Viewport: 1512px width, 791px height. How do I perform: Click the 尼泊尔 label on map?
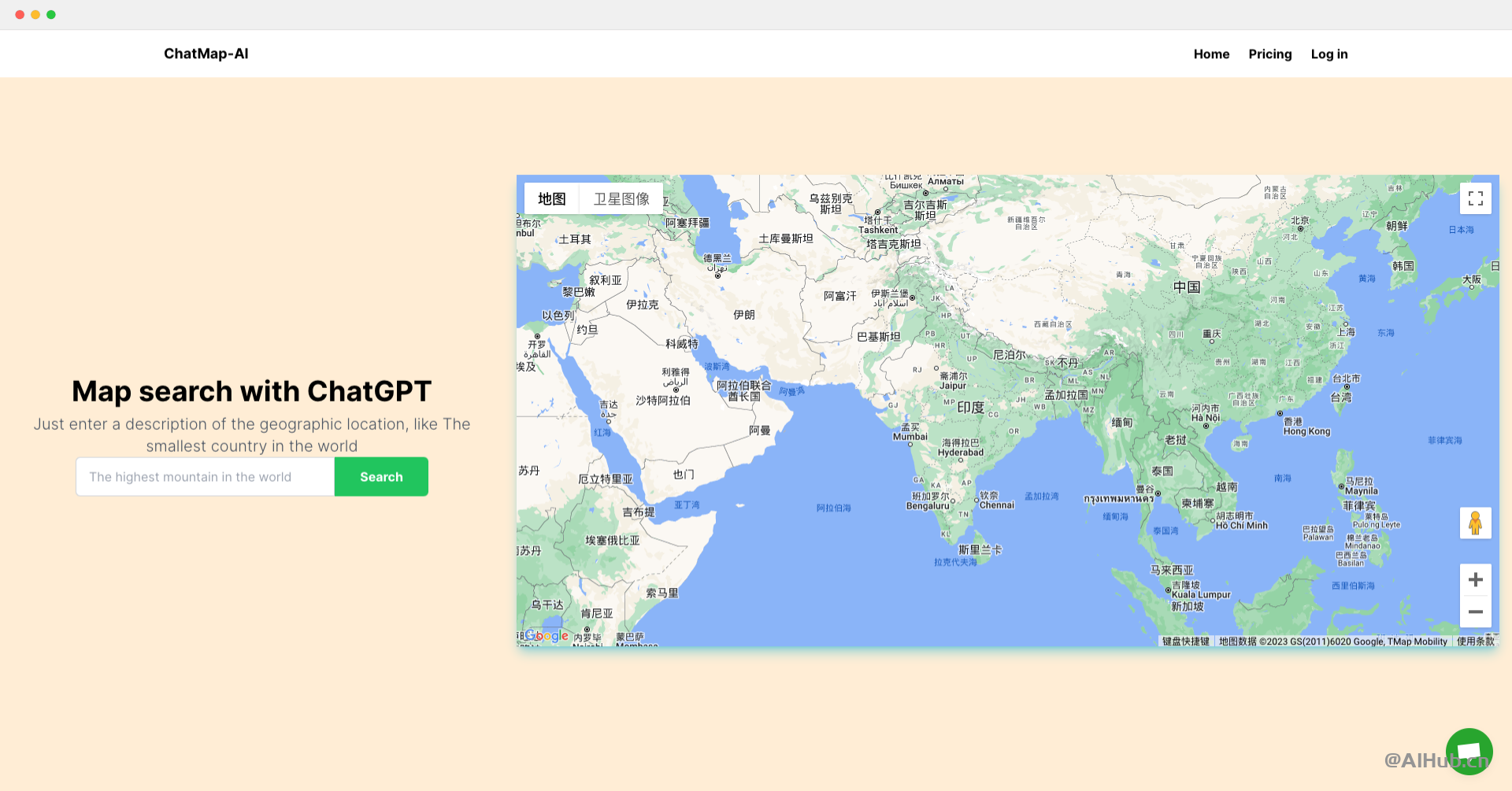(x=1010, y=355)
